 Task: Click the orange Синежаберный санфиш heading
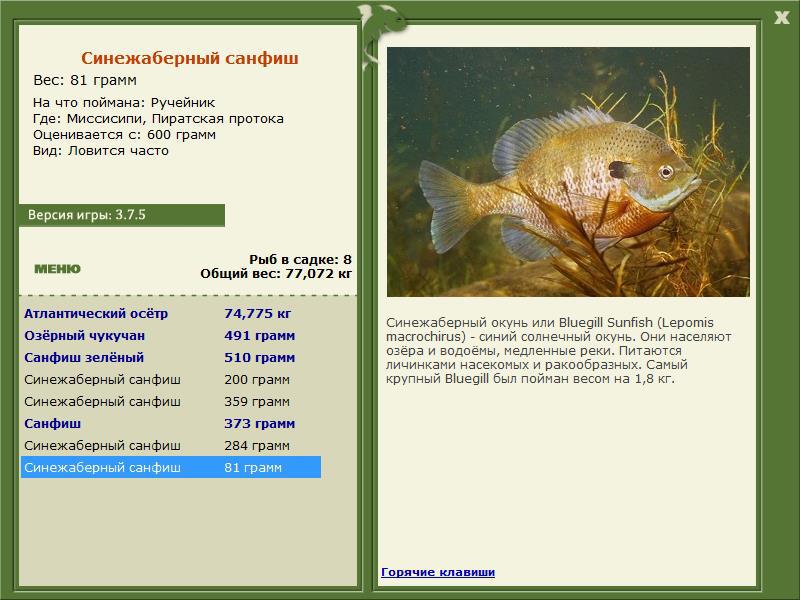point(190,58)
